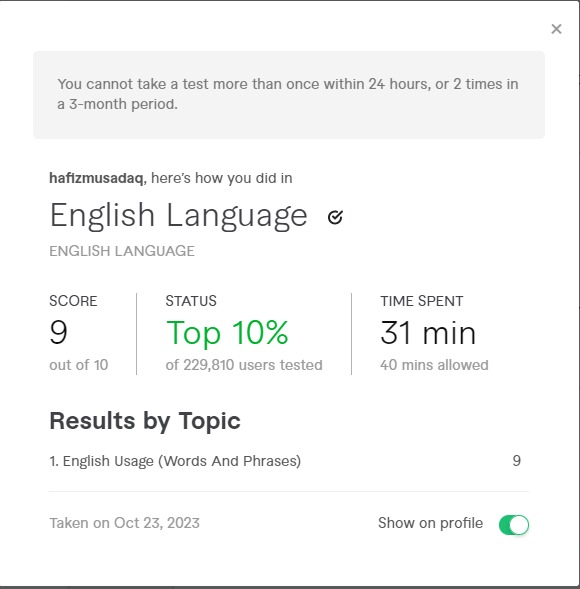Click the TIME SPENT column label

421,301
